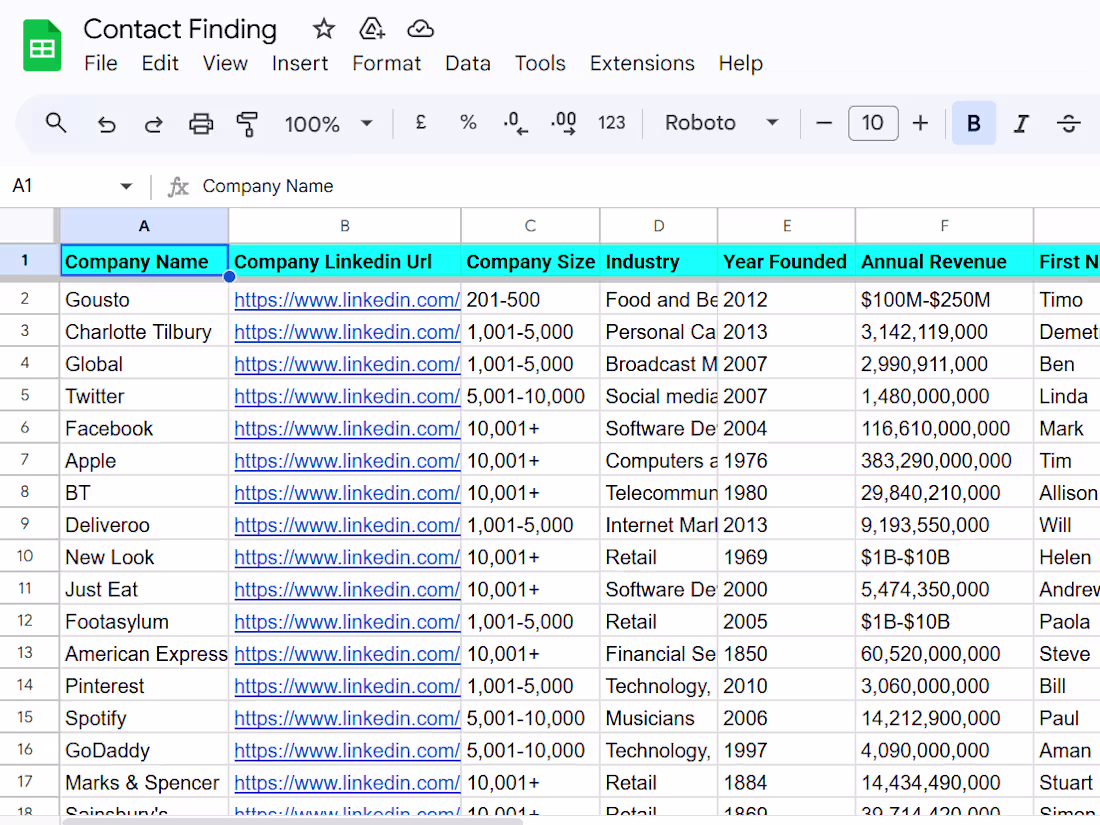The image size is (1100, 825).
Task: Open Apple's LinkedIn URL link
Action: click(x=347, y=461)
